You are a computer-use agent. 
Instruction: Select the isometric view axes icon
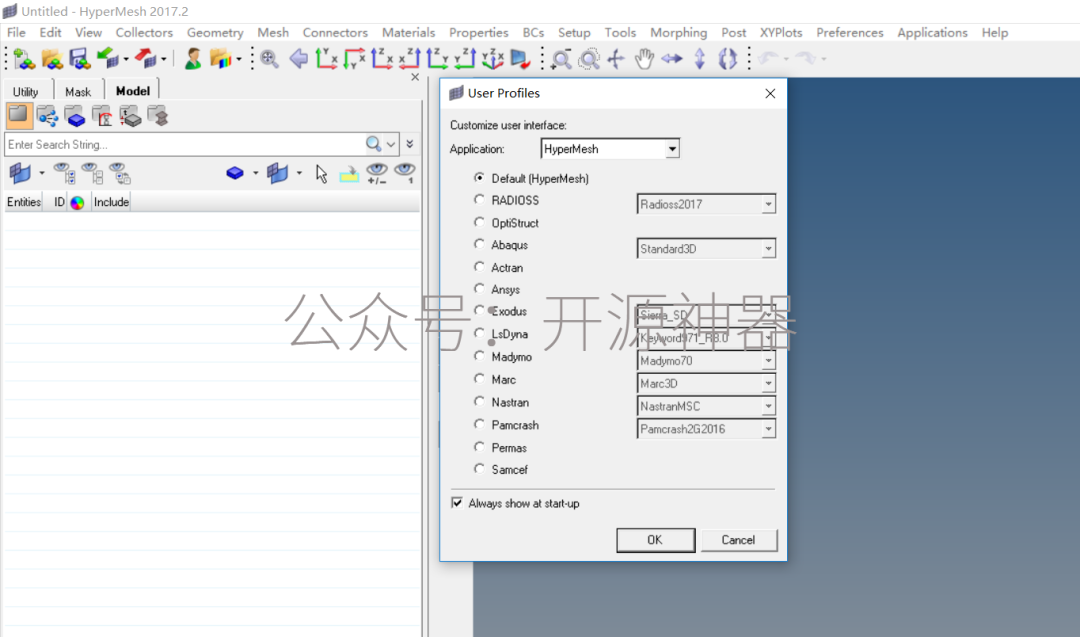click(492, 59)
